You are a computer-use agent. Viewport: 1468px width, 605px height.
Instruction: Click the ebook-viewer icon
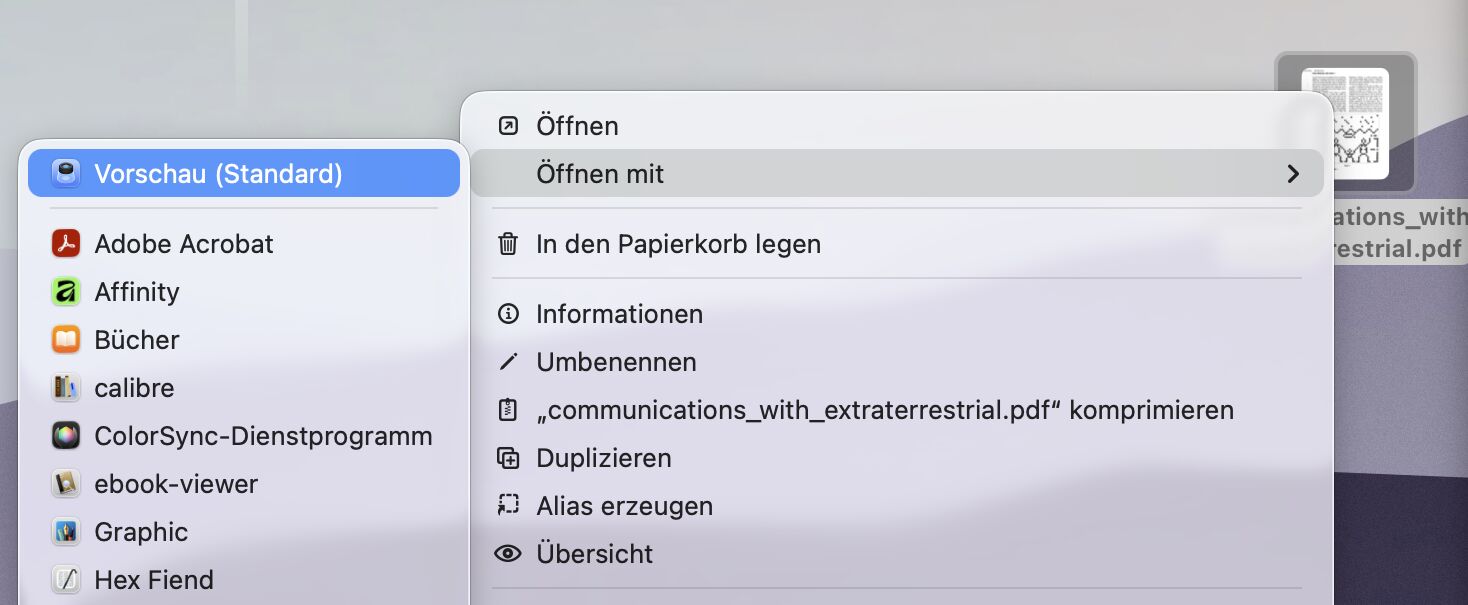tap(66, 484)
